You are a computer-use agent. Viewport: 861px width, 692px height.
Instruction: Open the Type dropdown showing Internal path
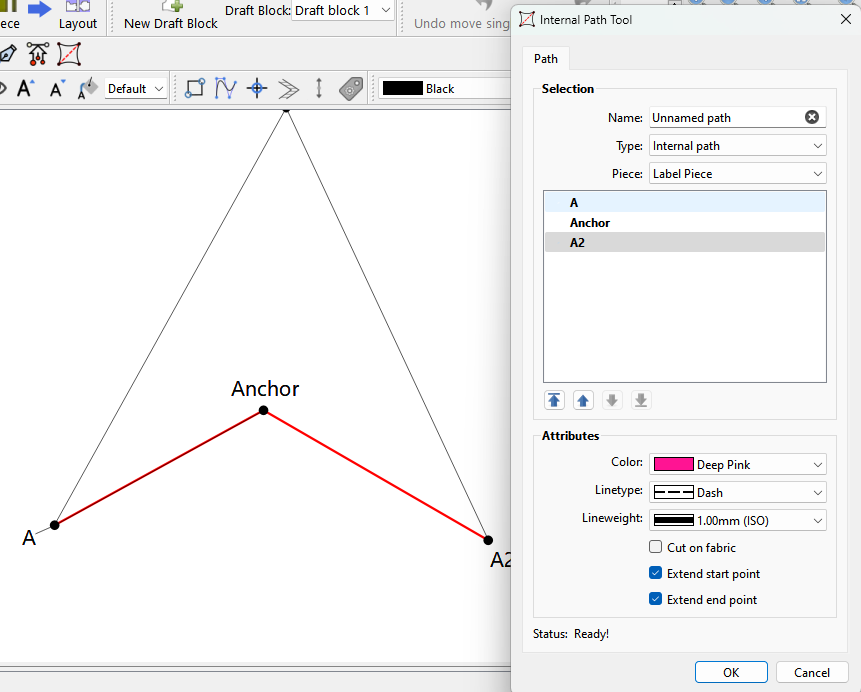[x=737, y=146]
